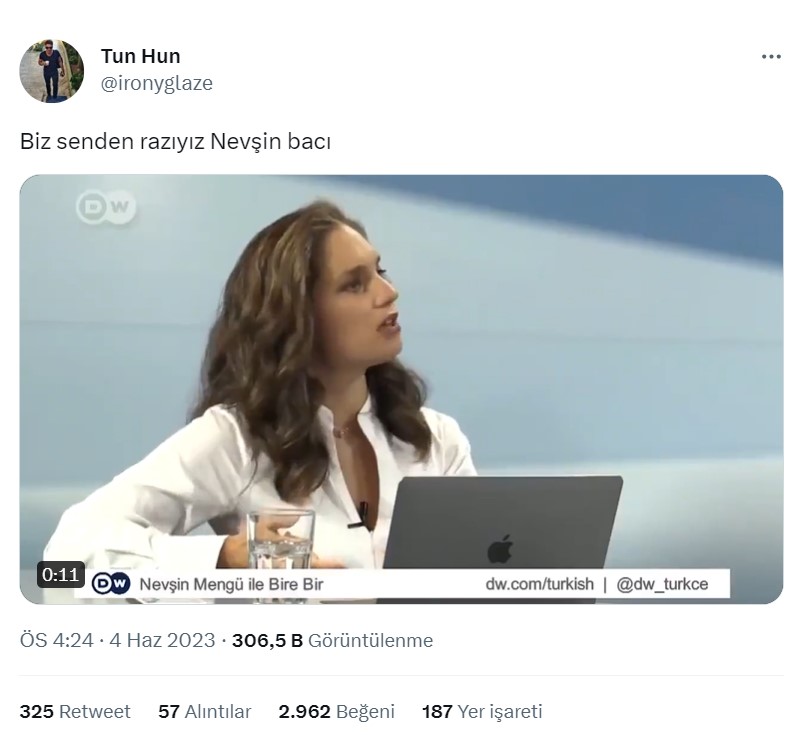Select the 0:11 video duration badge
The height and width of the screenshot is (735, 806).
click(61, 575)
